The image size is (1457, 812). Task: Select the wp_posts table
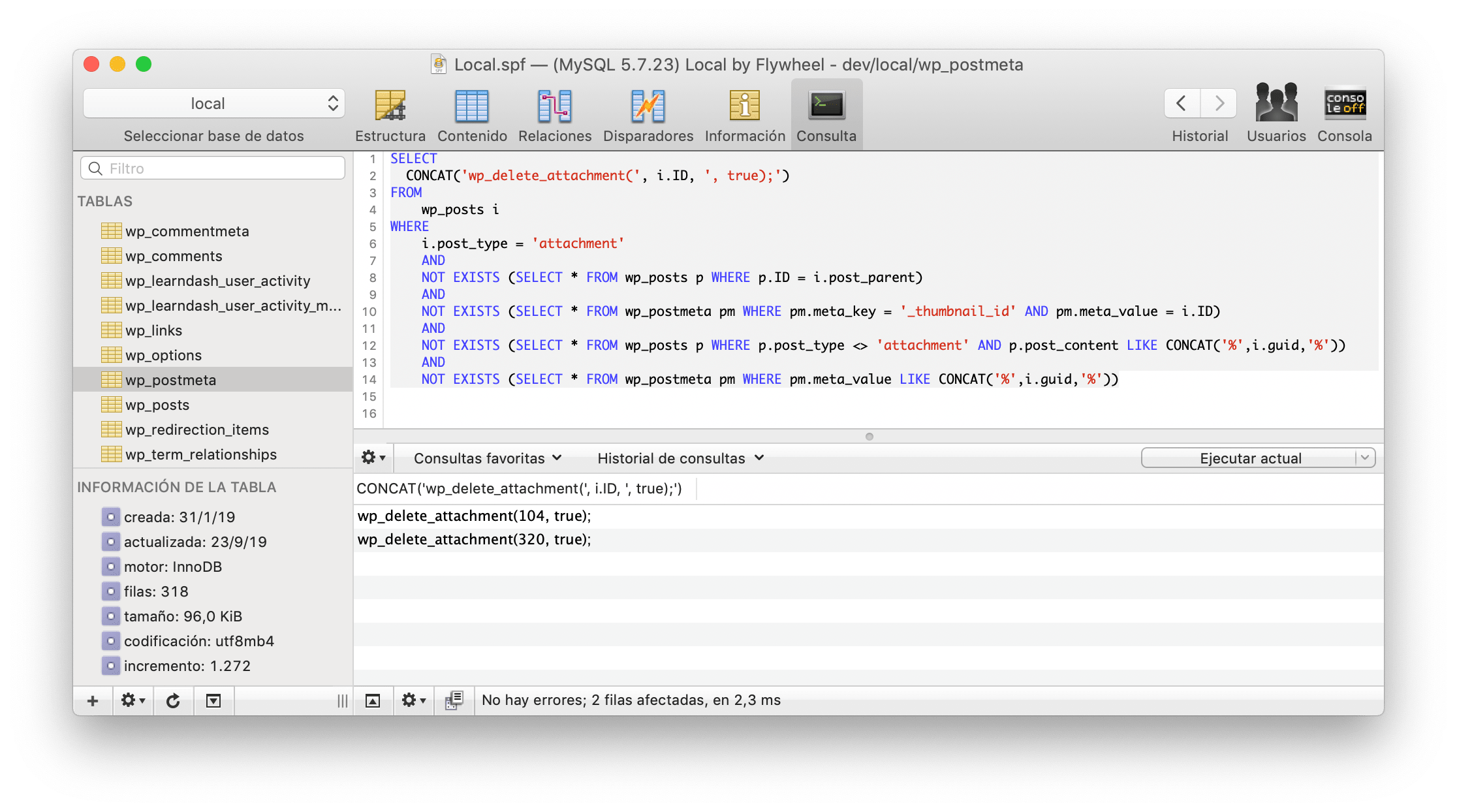(x=157, y=405)
